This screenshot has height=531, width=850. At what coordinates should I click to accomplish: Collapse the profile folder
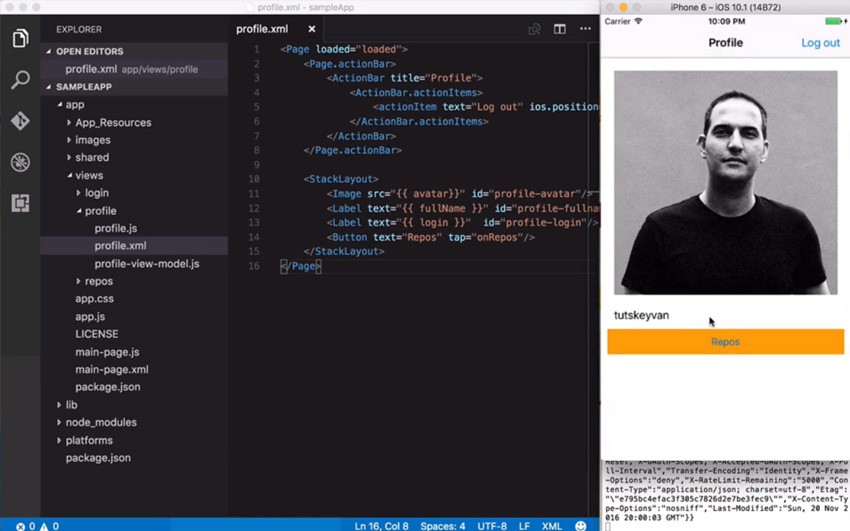[79, 211]
